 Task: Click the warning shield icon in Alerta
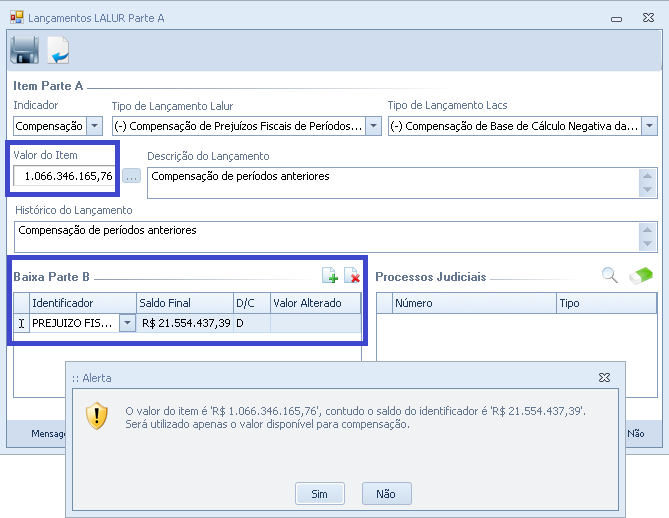coord(97,416)
